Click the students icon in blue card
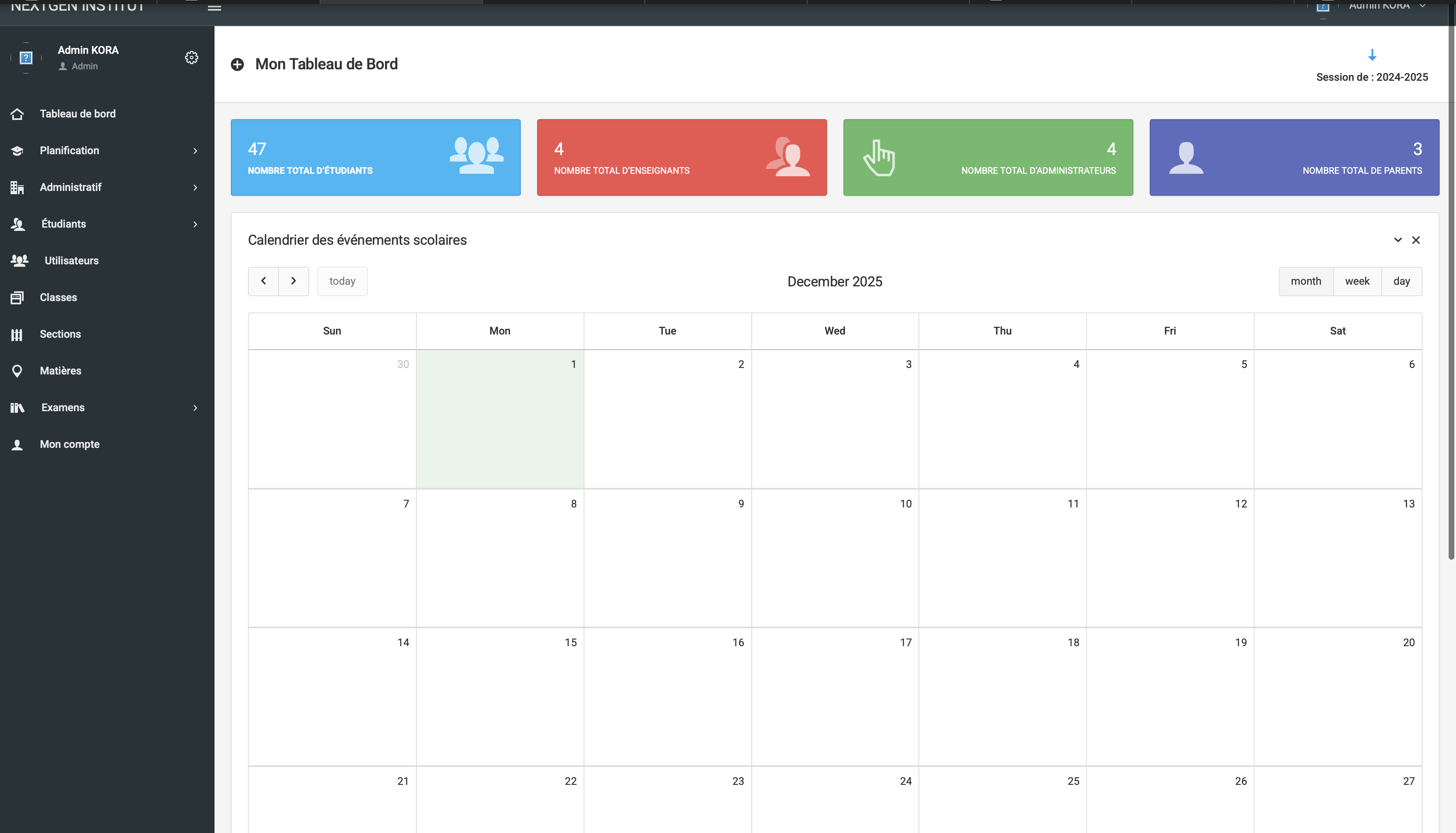Screen dimensions: 1456x833 476,155
